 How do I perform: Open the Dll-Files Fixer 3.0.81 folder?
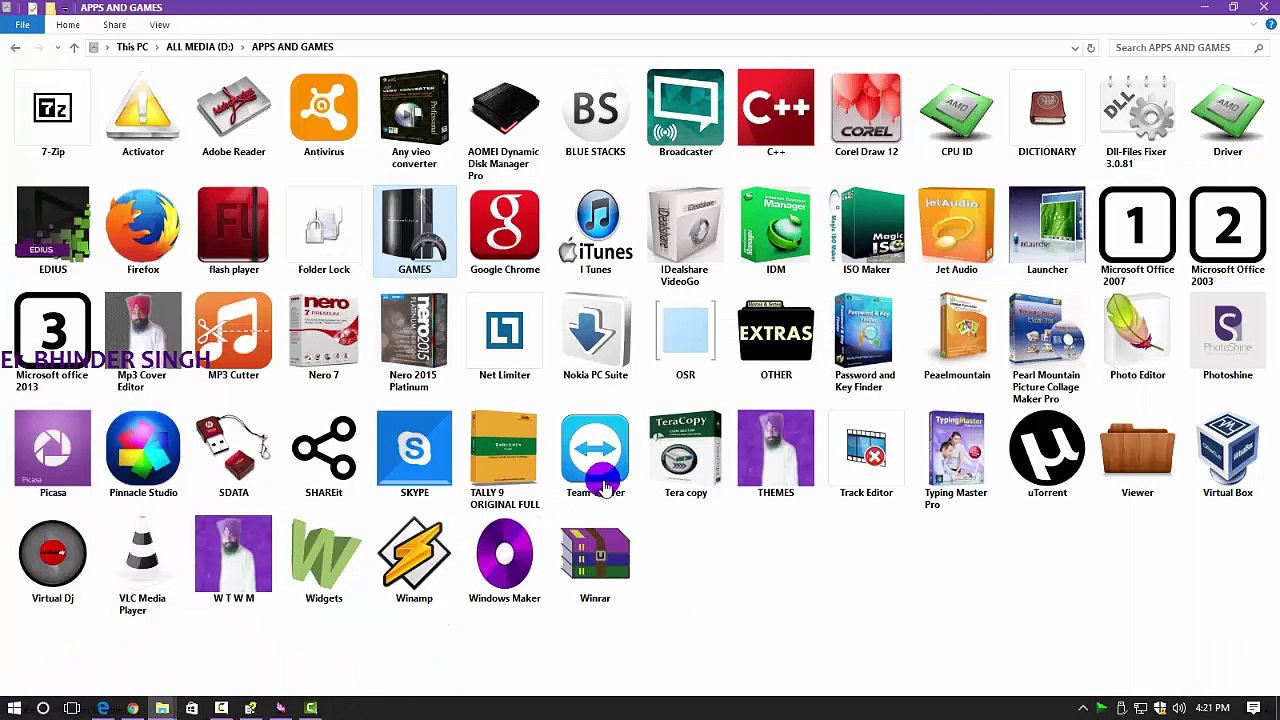1137,119
